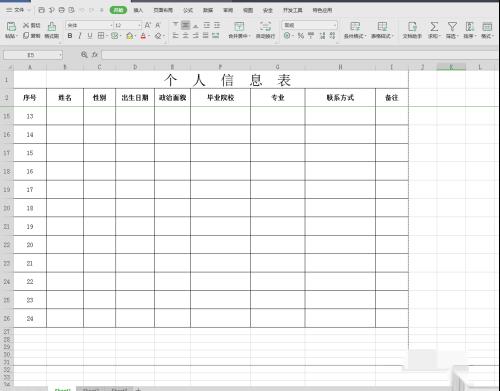Viewport: 500px width, 391px height.
Task: Click the Conditional Formatting icon
Action: point(355,26)
